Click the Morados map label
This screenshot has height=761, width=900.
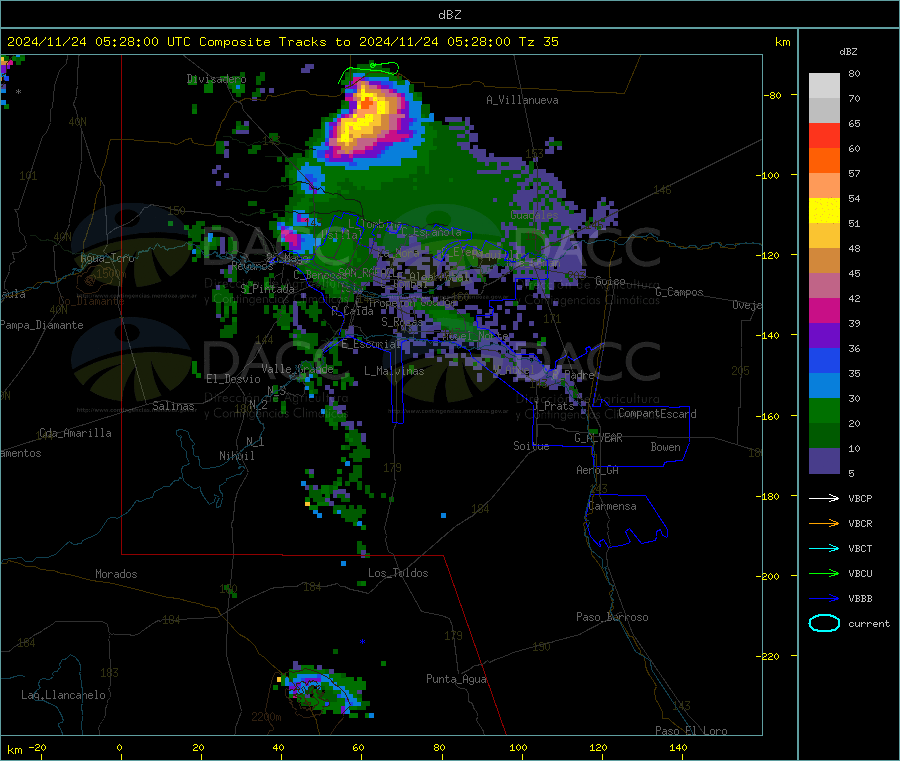click(x=116, y=574)
